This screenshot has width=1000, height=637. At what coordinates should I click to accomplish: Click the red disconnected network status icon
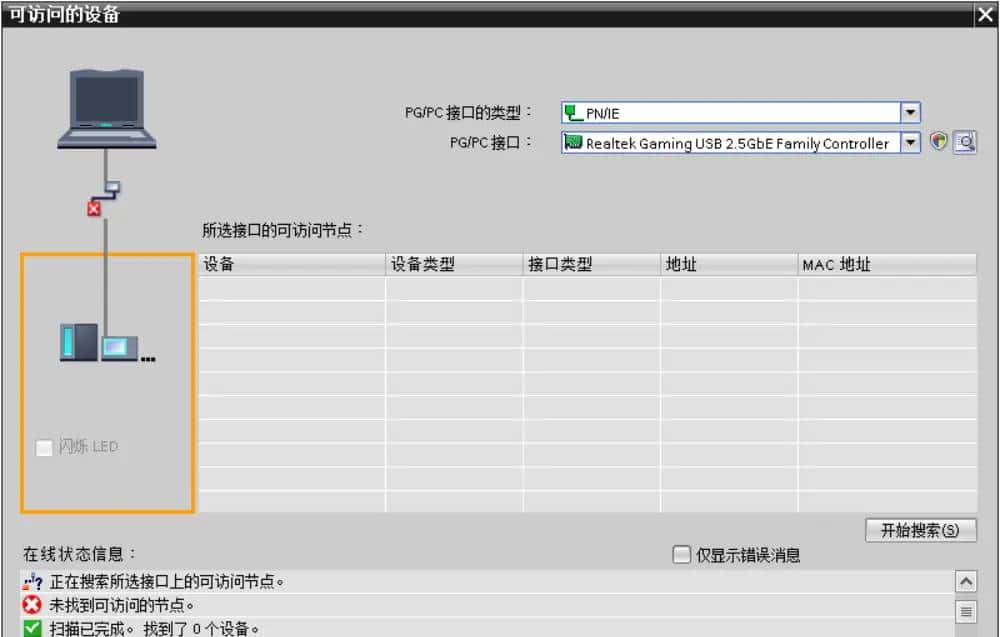(x=93, y=208)
